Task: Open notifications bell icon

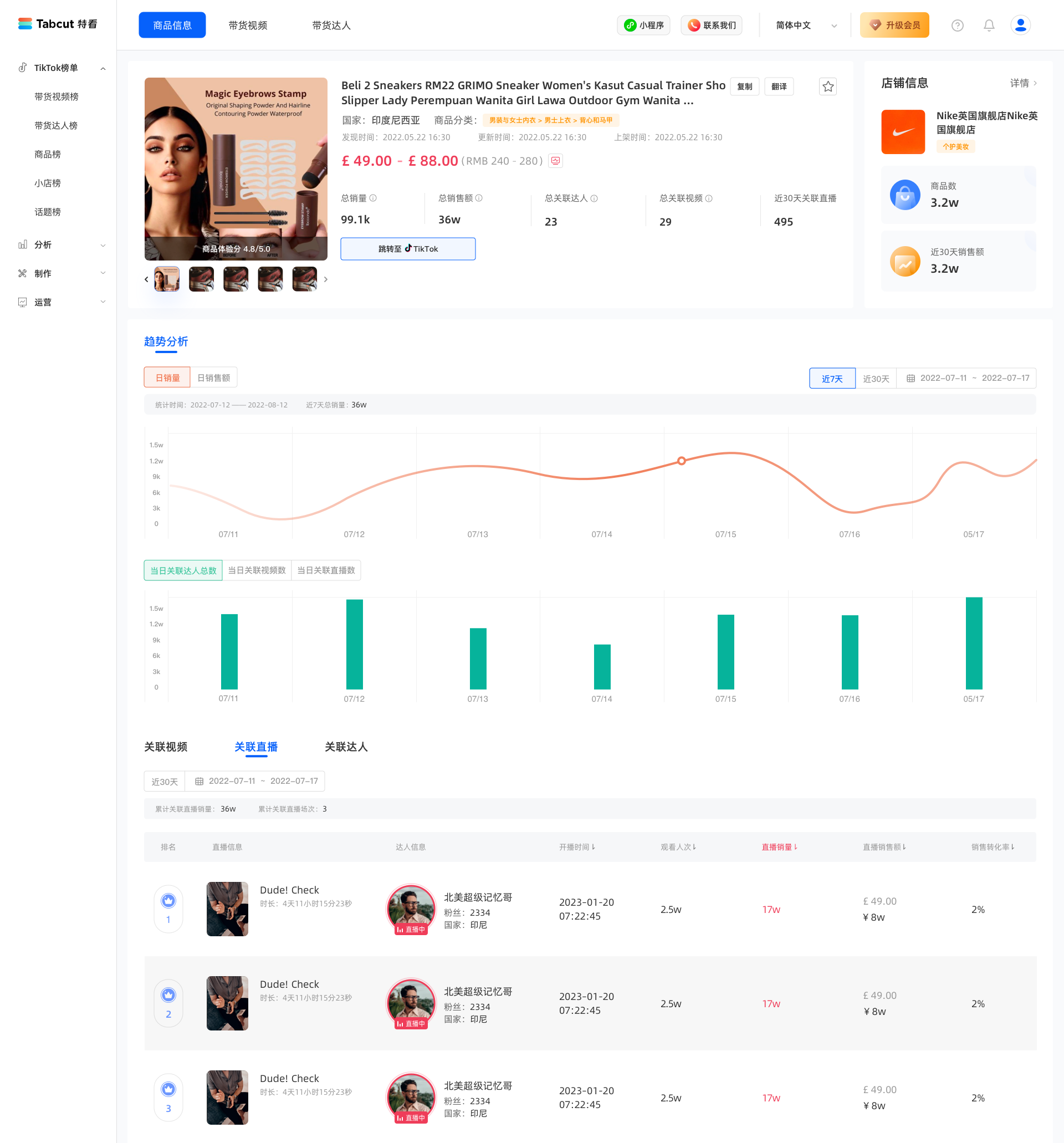Action: (989, 25)
